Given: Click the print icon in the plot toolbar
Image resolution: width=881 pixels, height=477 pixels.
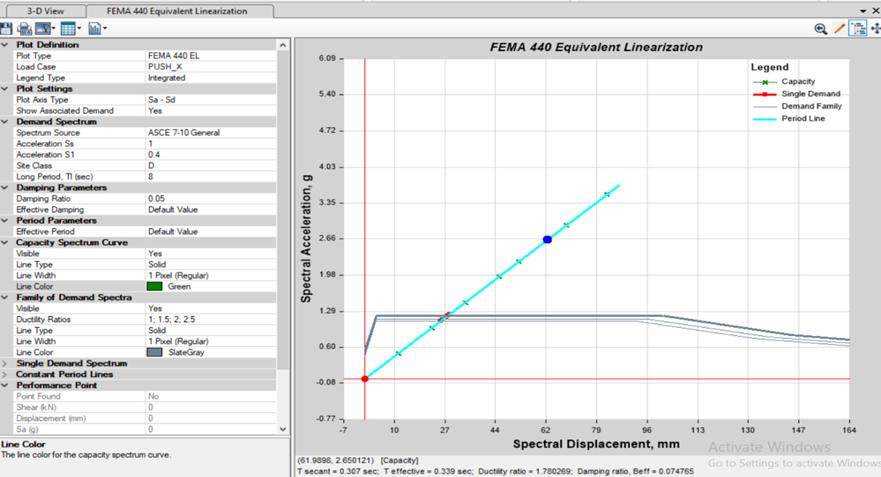Looking at the screenshot, I should (24, 29).
